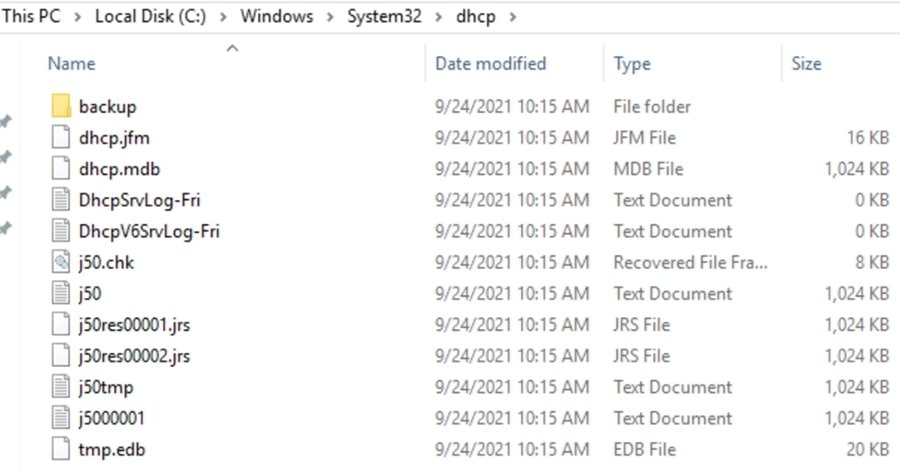Click the backup folder icon
Image resolution: width=900 pixels, height=469 pixels.
[60, 106]
